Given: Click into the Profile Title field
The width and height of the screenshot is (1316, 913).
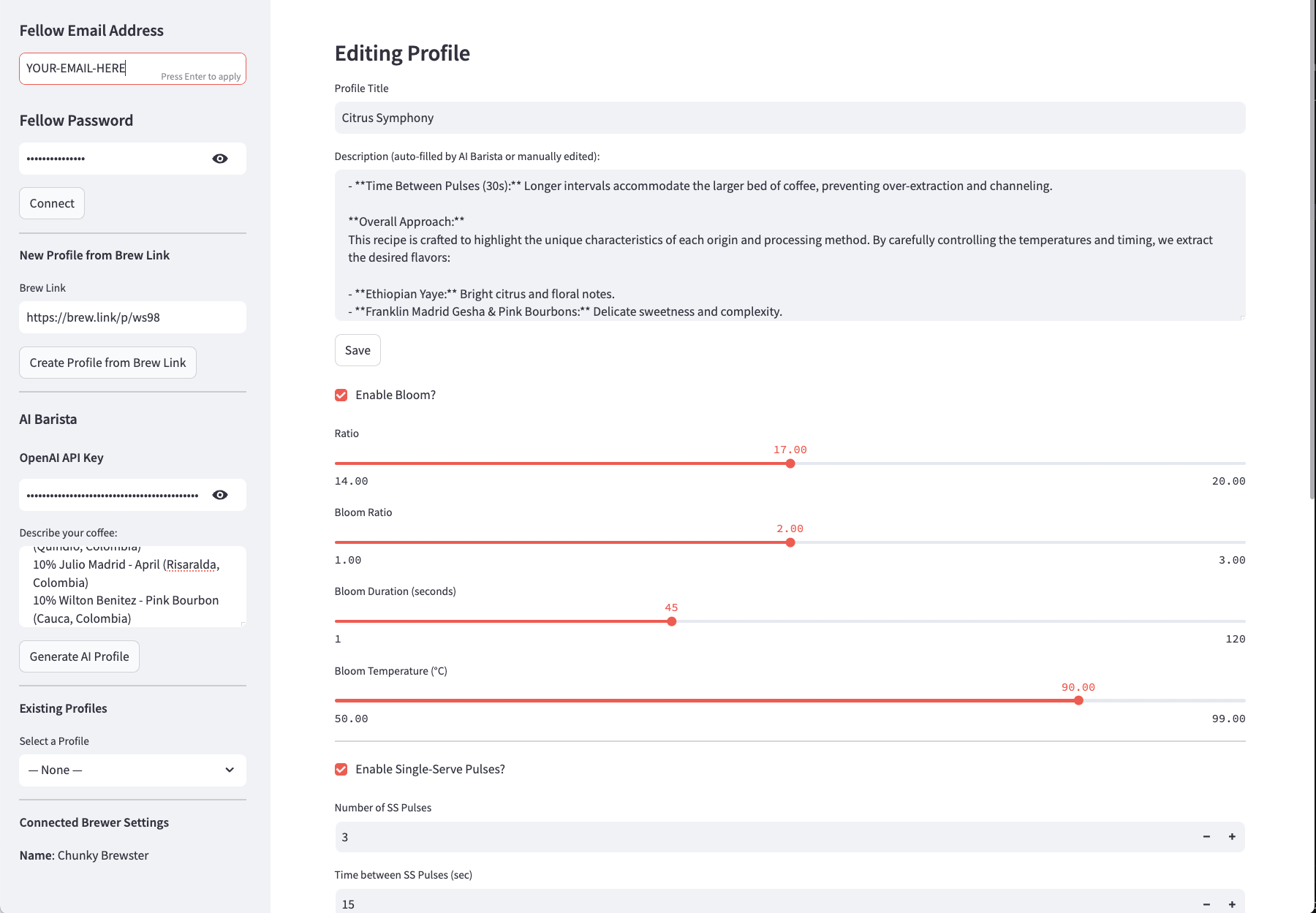Looking at the screenshot, I should (790, 118).
